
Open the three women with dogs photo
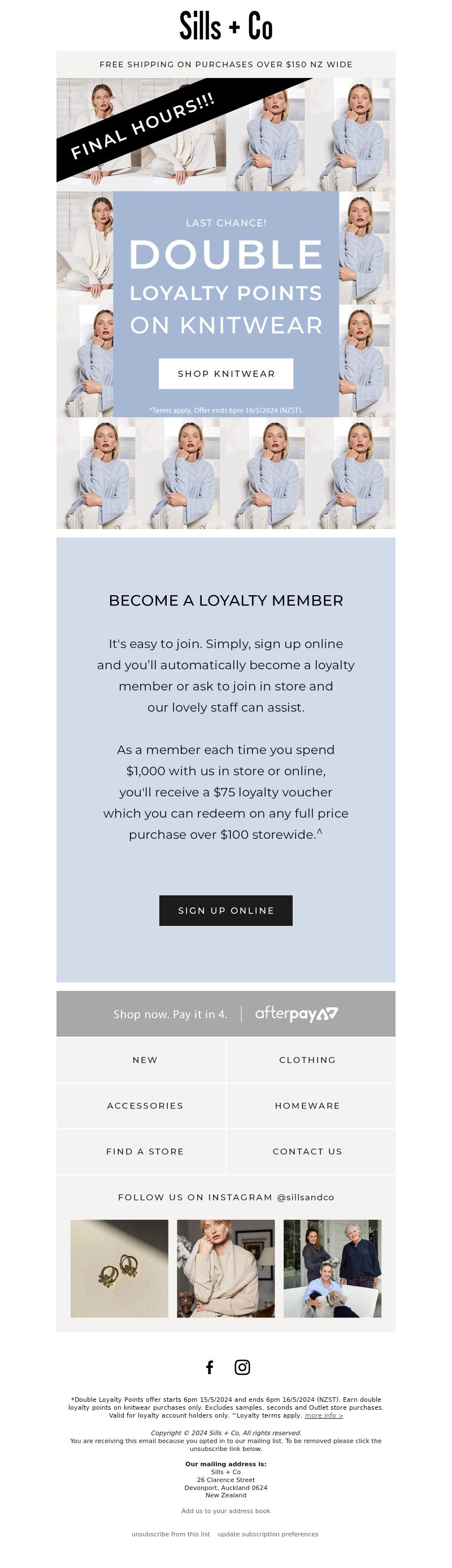click(x=332, y=1268)
